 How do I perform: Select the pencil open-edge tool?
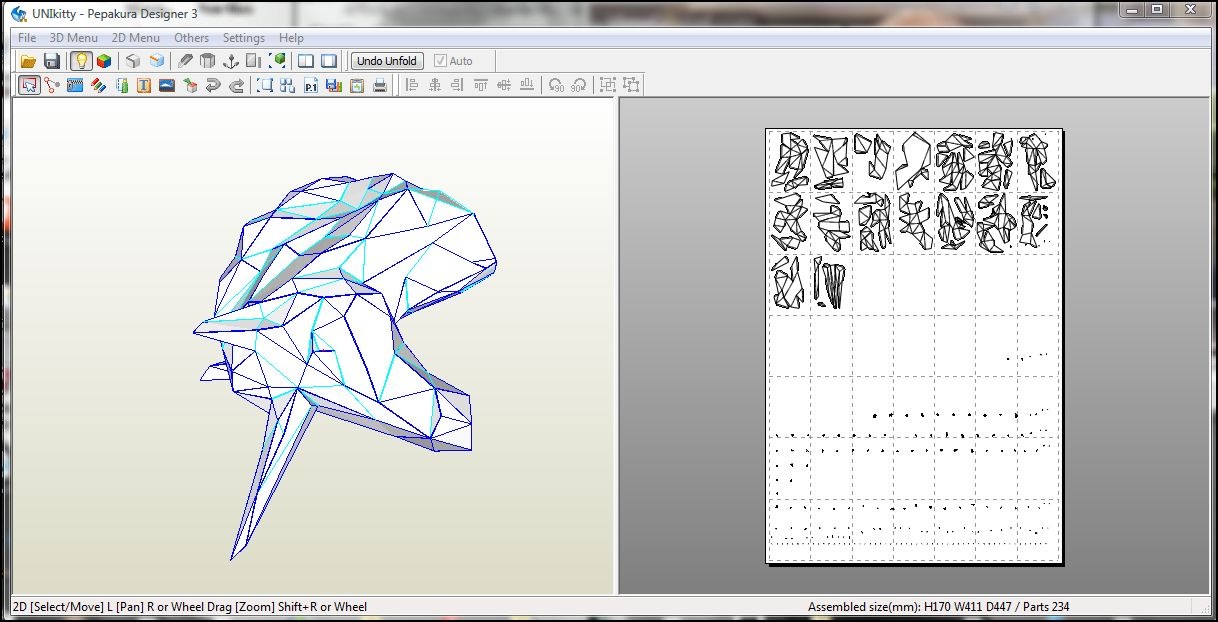coord(185,61)
